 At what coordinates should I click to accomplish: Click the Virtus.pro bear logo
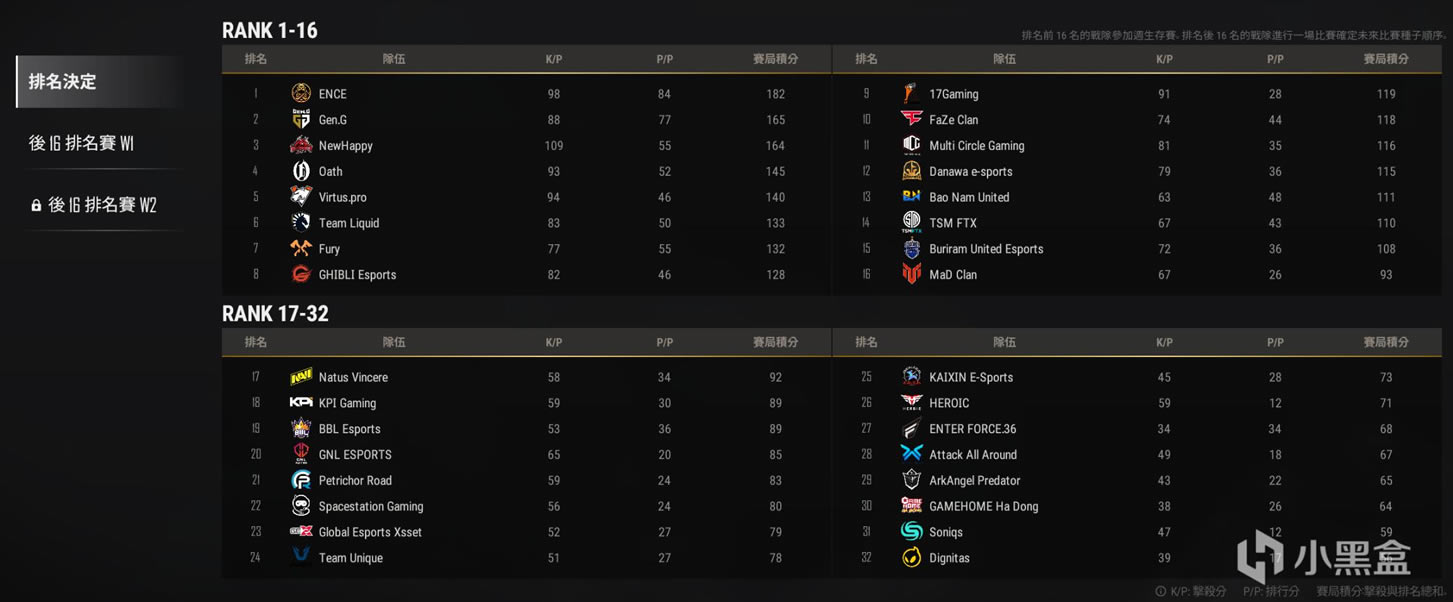point(301,197)
